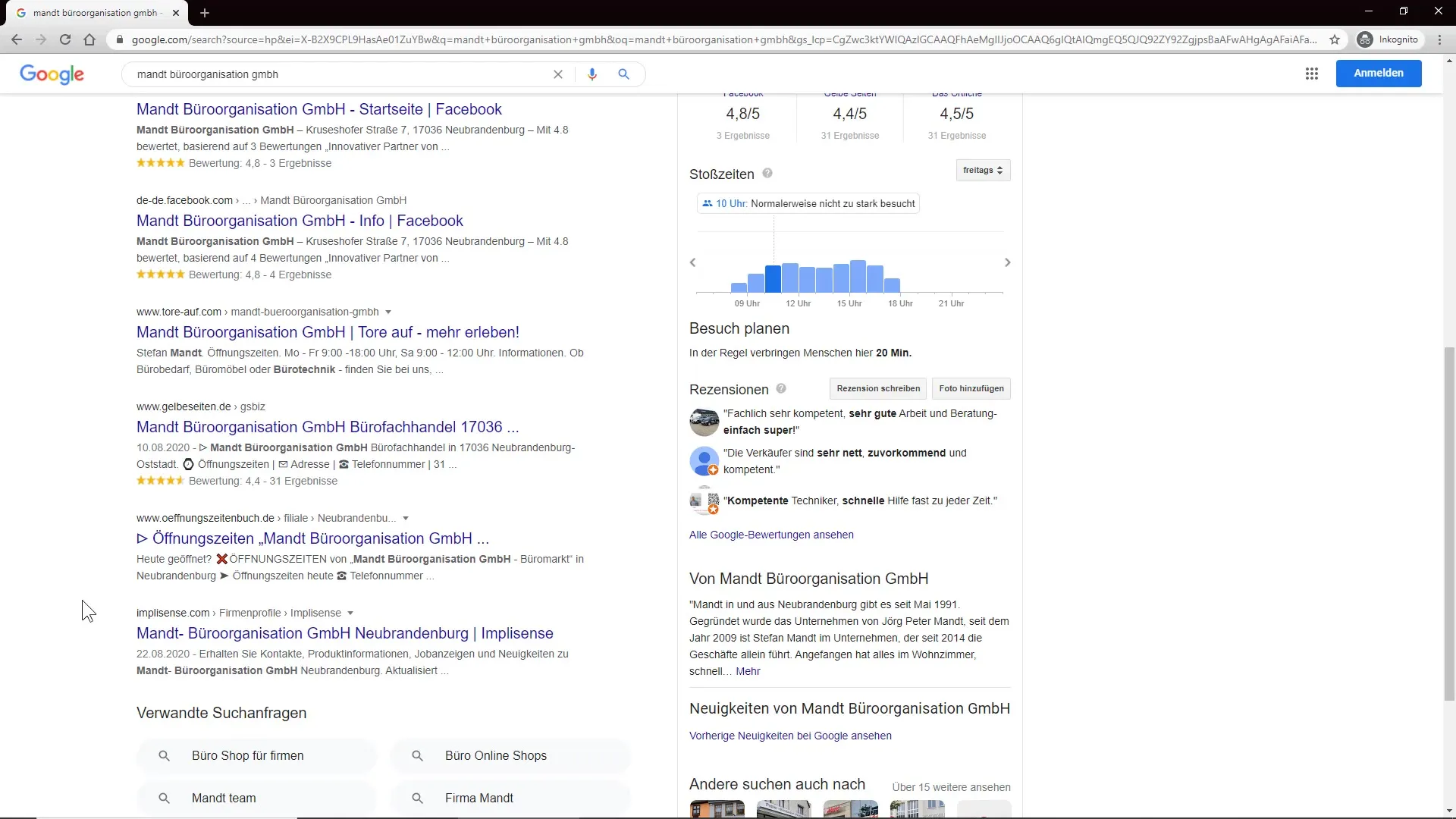Click the 4,8/5 Facebook rating
The image size is (1456, 819).
[743, 114]
